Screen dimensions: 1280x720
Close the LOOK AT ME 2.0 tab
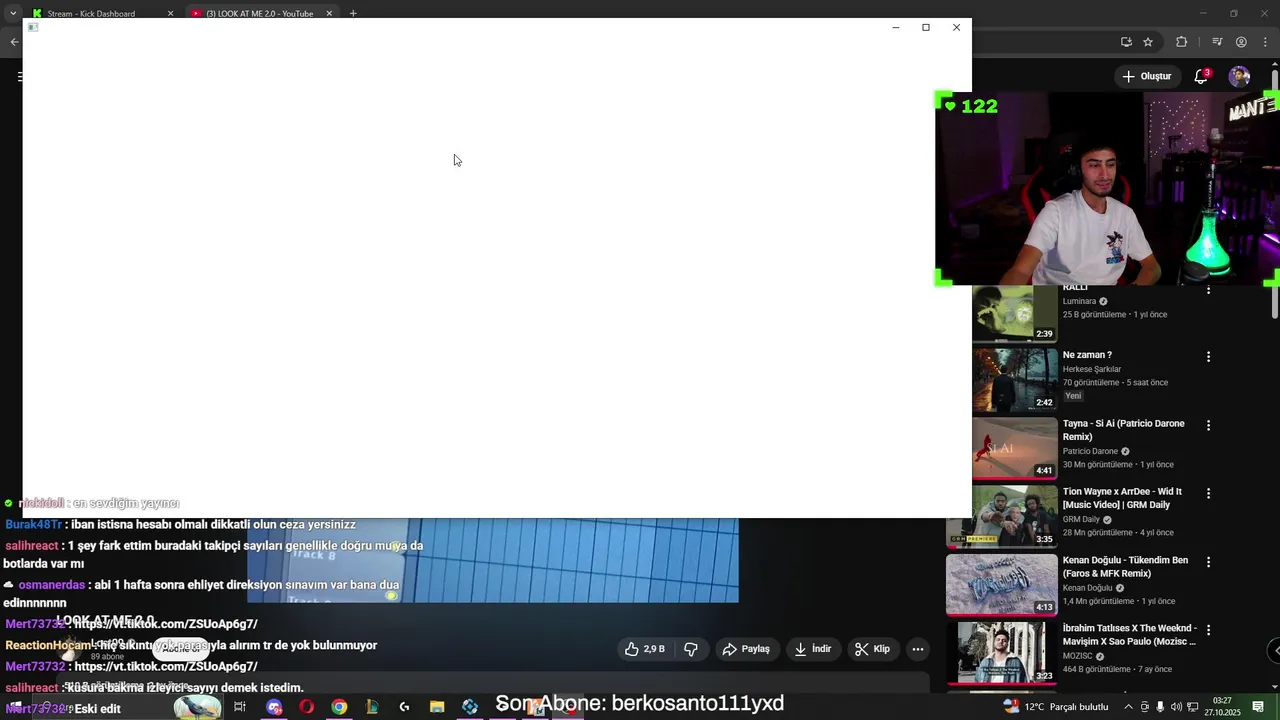329,13
